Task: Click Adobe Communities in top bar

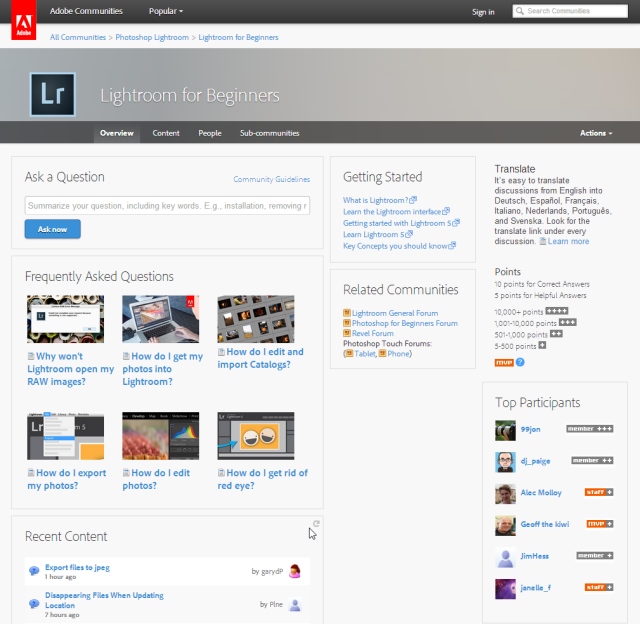Action: click(86, 11)
